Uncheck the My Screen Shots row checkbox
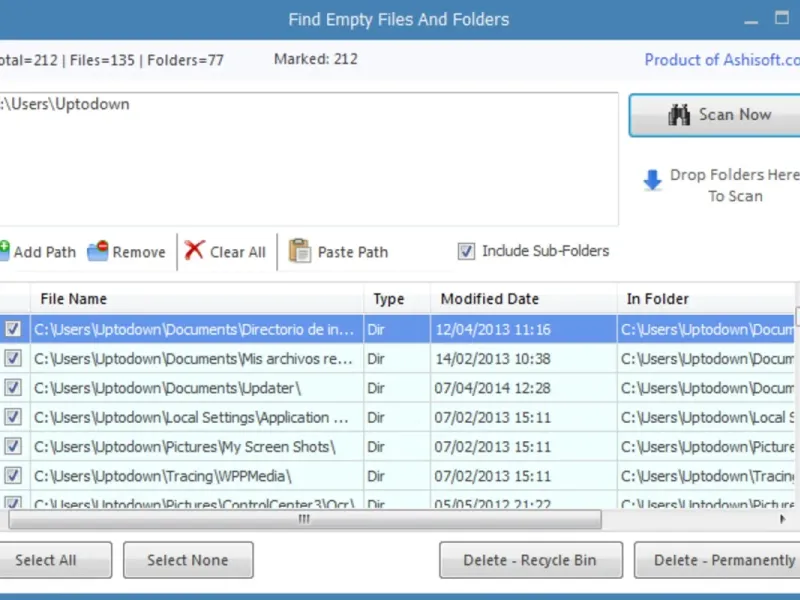The image size is (800, 600). pos(13,447)
